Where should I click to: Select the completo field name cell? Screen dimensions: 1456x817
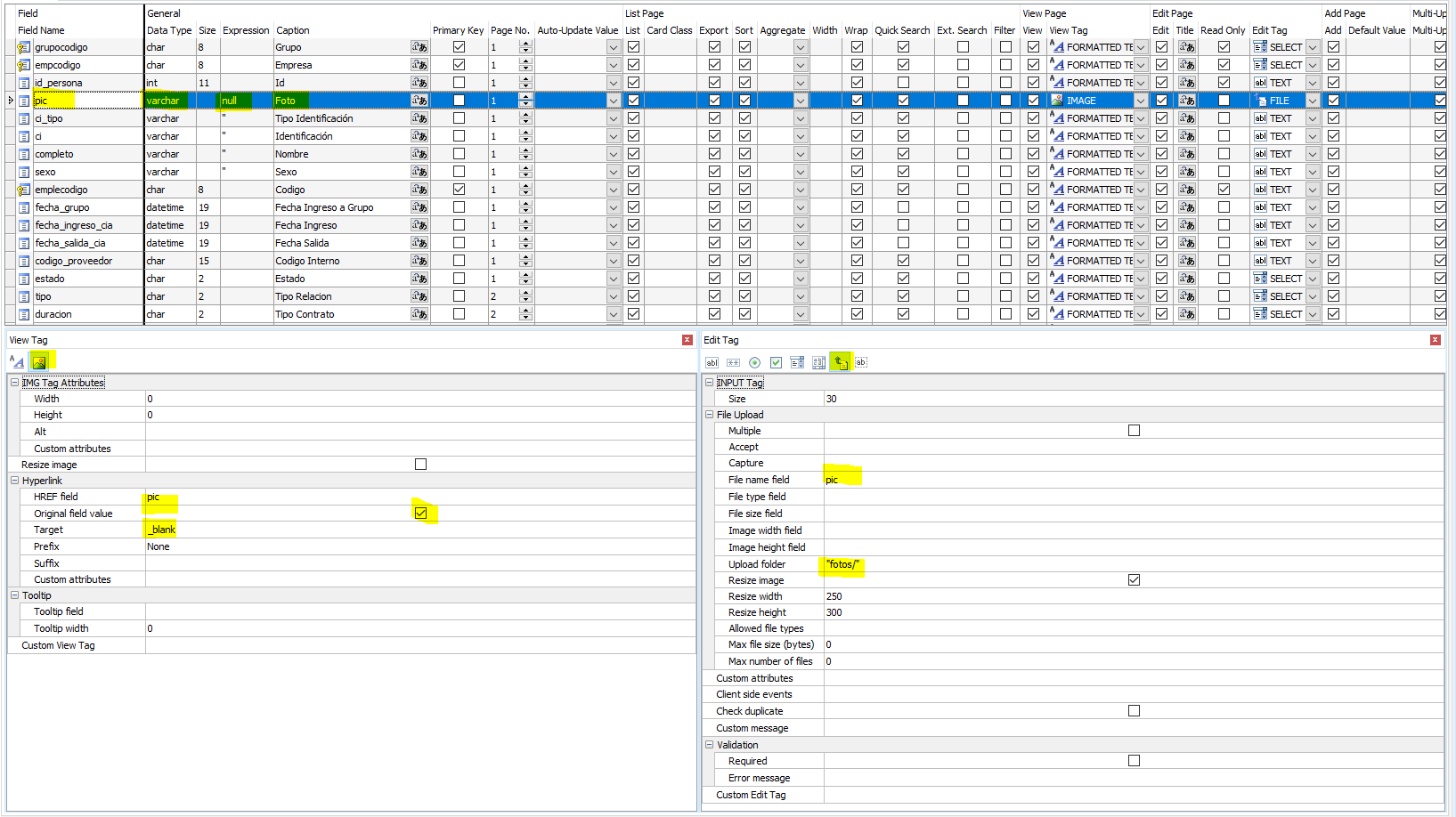click(87, 154)
